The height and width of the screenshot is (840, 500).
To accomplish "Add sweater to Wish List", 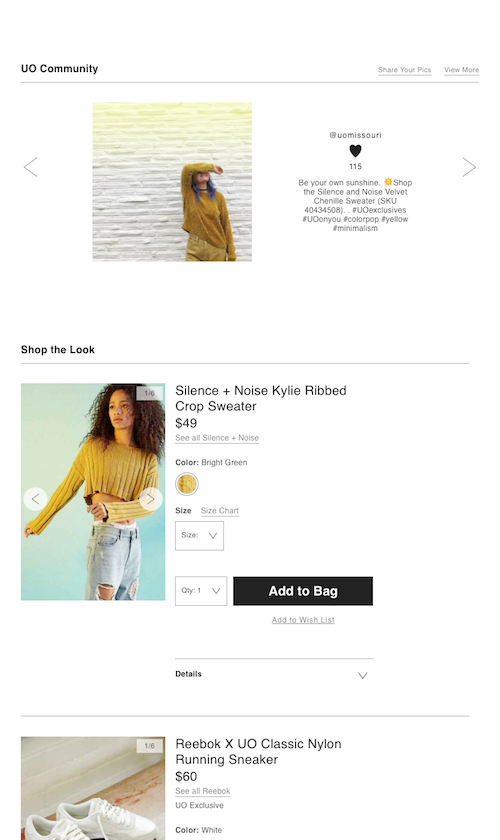I will tap(303, 620).
